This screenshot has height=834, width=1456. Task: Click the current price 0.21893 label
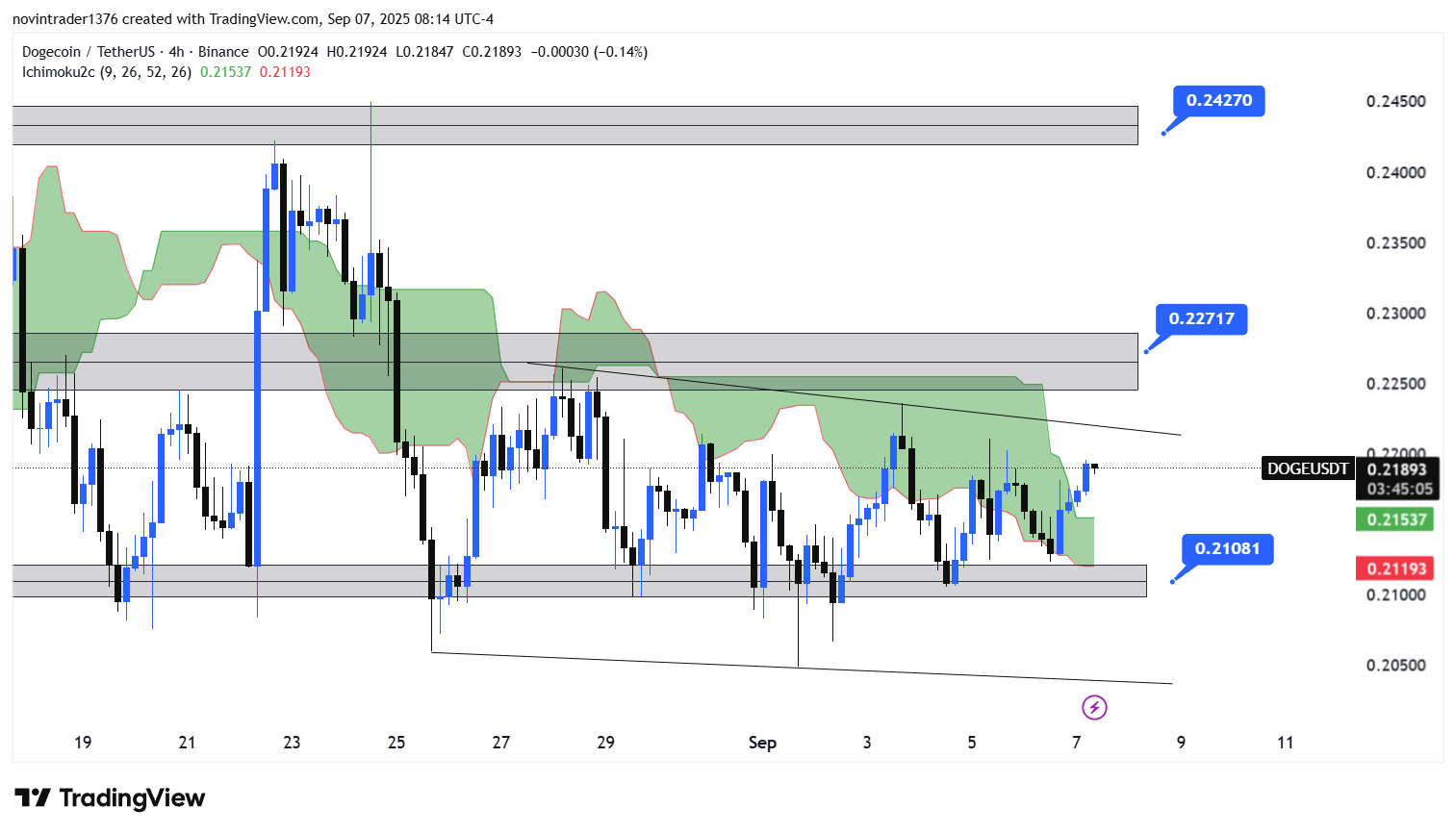click(x=1396, y=468)
